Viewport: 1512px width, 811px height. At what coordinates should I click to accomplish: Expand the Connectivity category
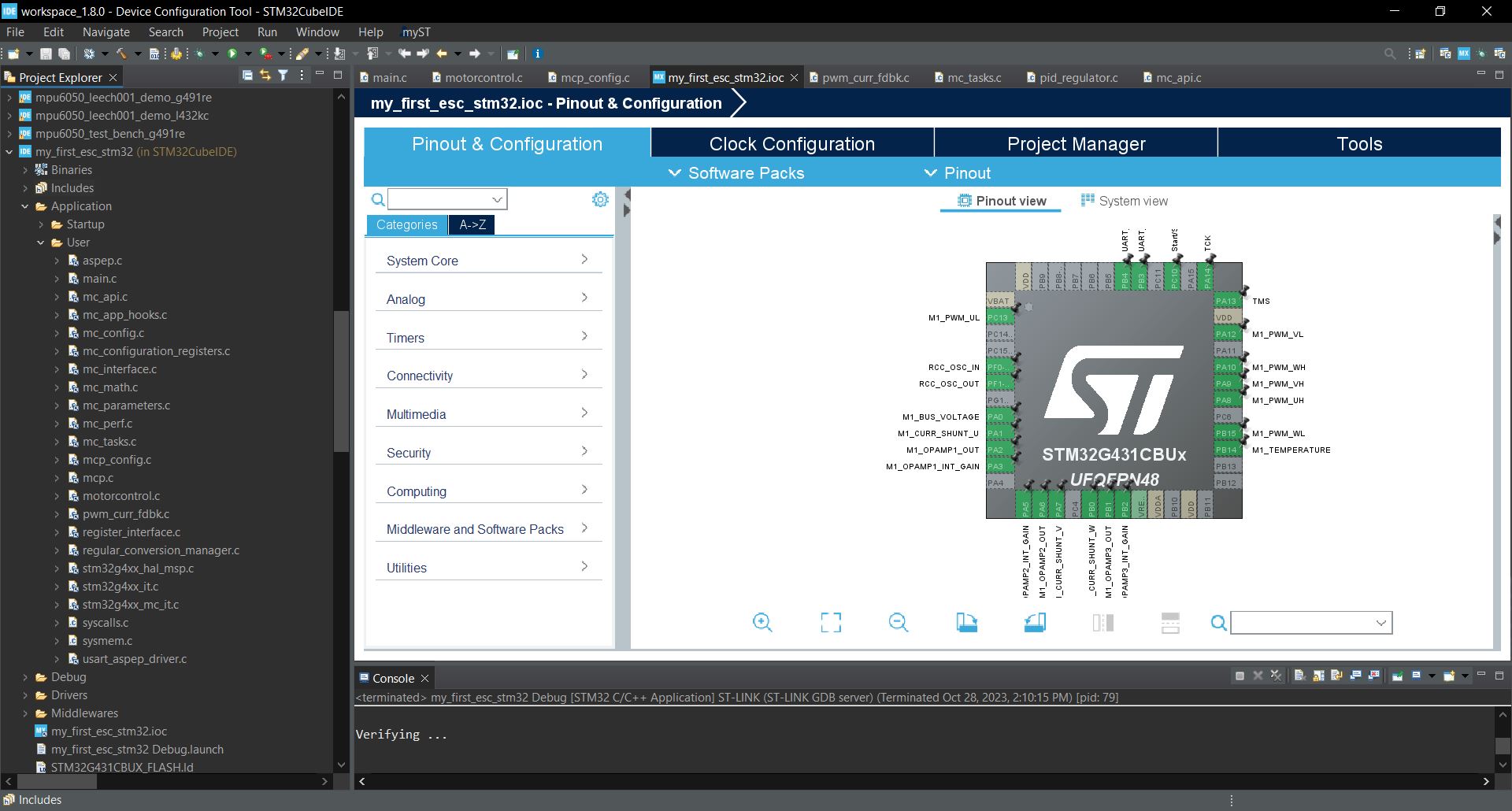click(488, 376)
